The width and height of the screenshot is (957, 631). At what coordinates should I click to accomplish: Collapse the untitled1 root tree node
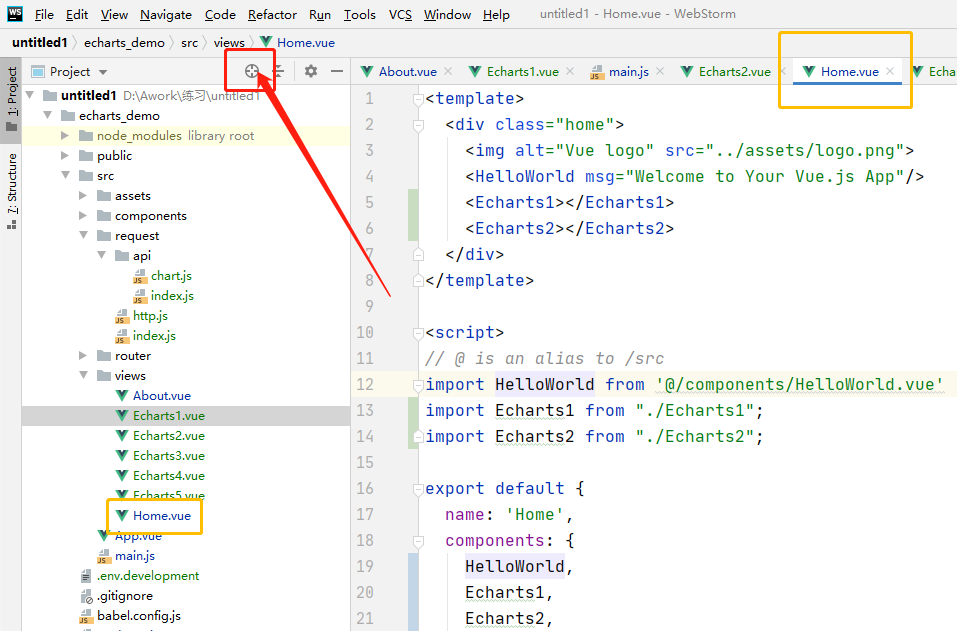point(29,95)
